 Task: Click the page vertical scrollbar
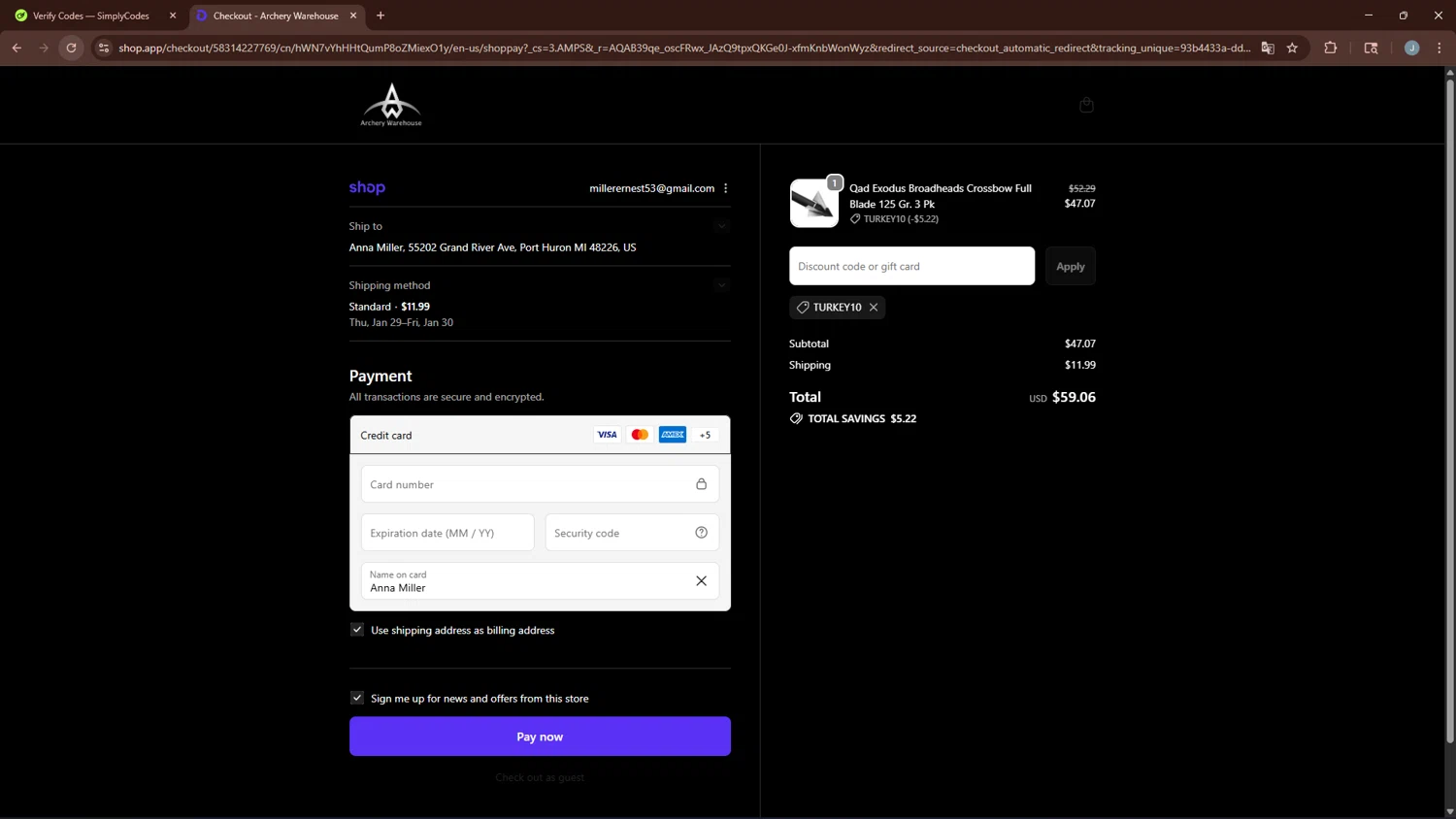1450,411
